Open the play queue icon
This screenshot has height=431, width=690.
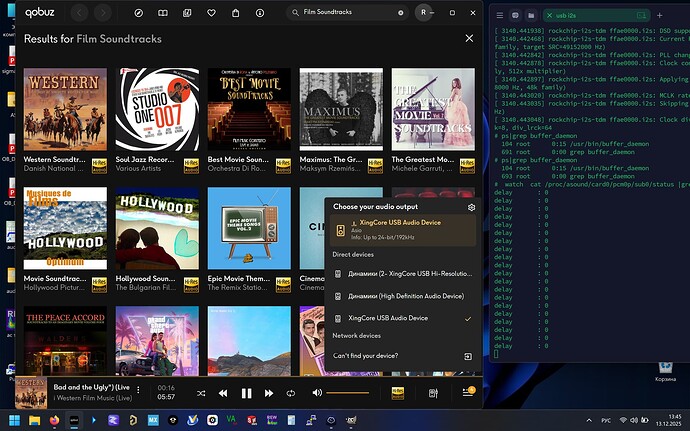pyautogui.click(x=468, y=392)
